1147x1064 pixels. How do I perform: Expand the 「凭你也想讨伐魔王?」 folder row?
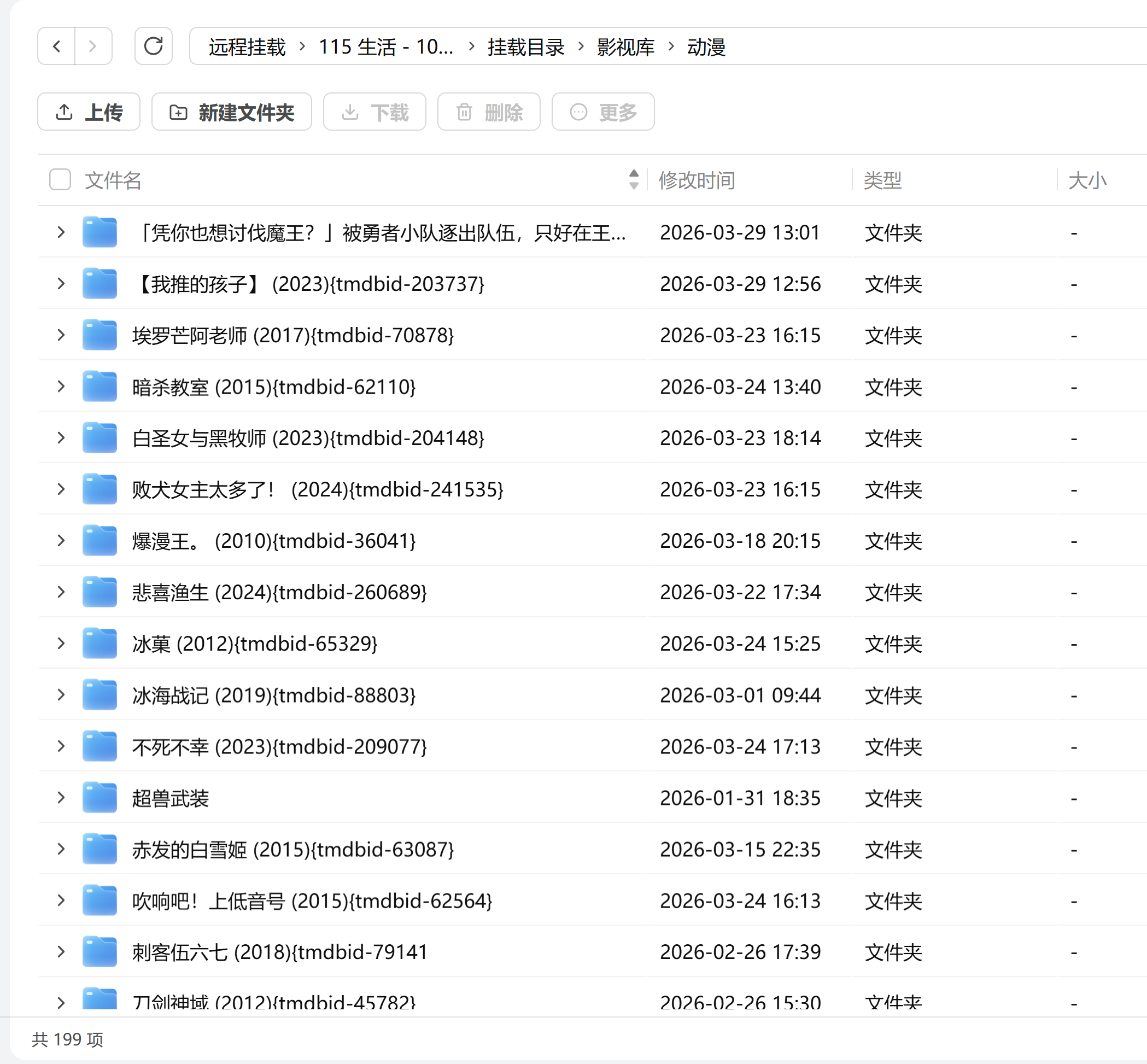(x=61, y=232)
